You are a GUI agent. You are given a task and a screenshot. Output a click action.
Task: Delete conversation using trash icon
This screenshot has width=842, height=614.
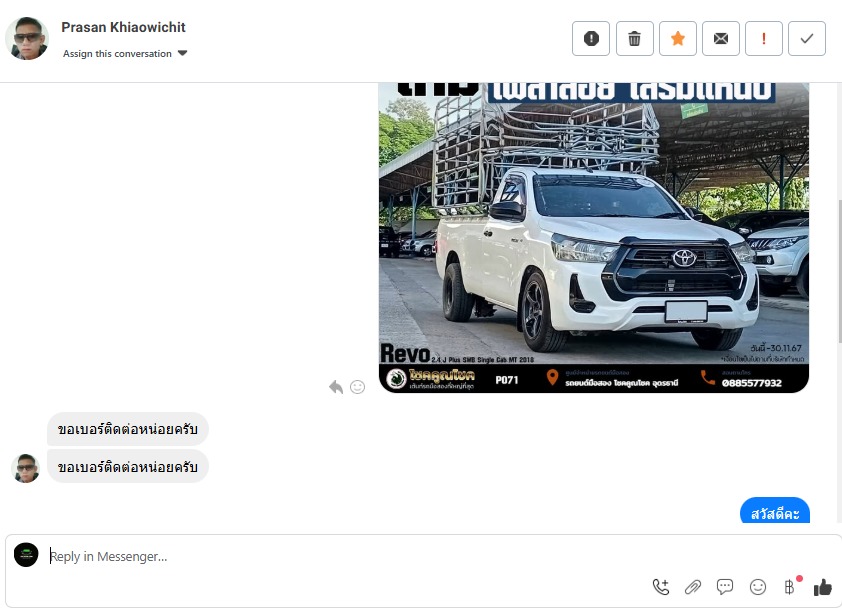click(x=634, y=39)
